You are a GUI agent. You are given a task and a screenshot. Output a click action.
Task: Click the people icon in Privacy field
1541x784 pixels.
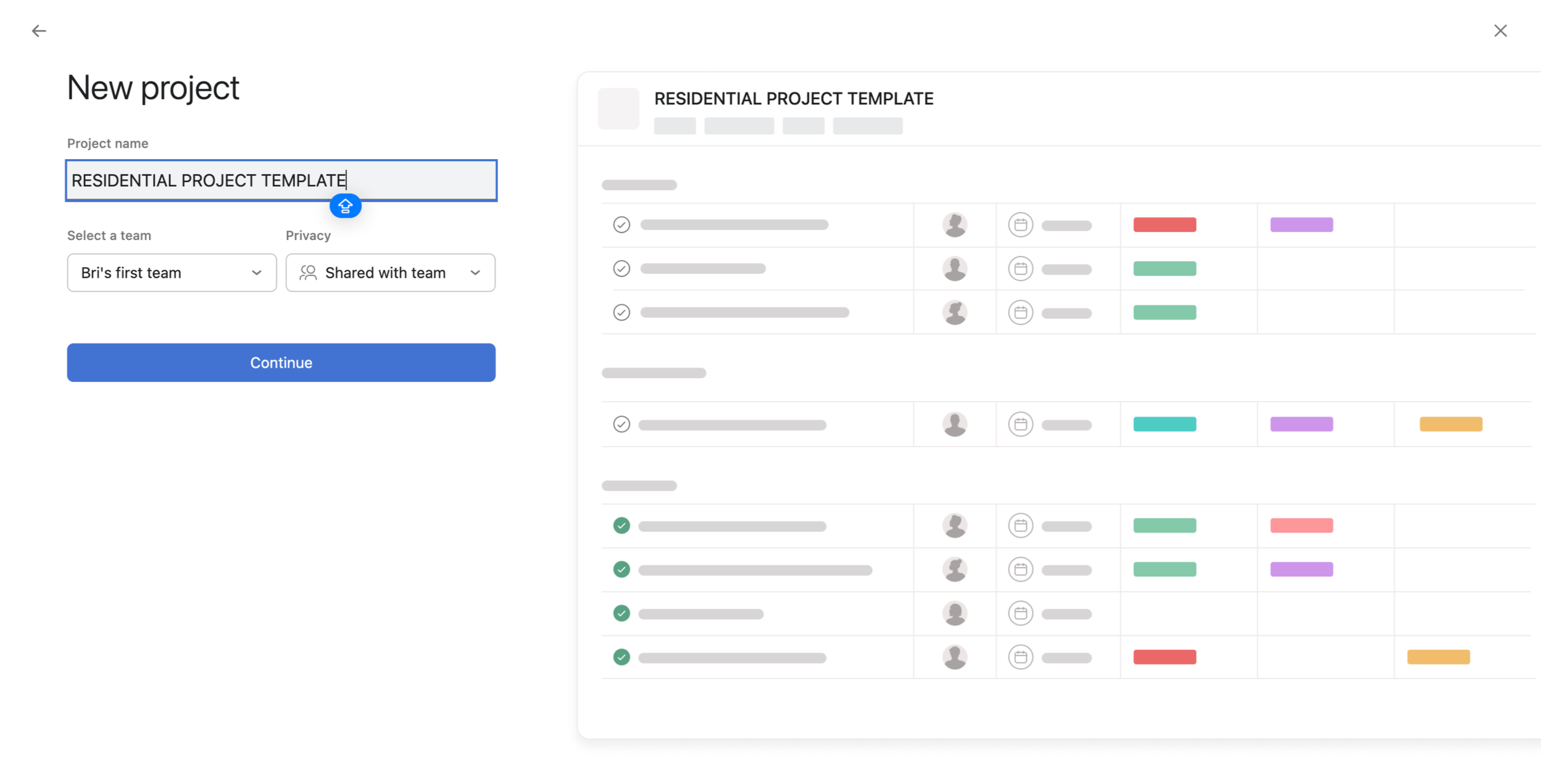pyautogui.click(x=308, y=273)
